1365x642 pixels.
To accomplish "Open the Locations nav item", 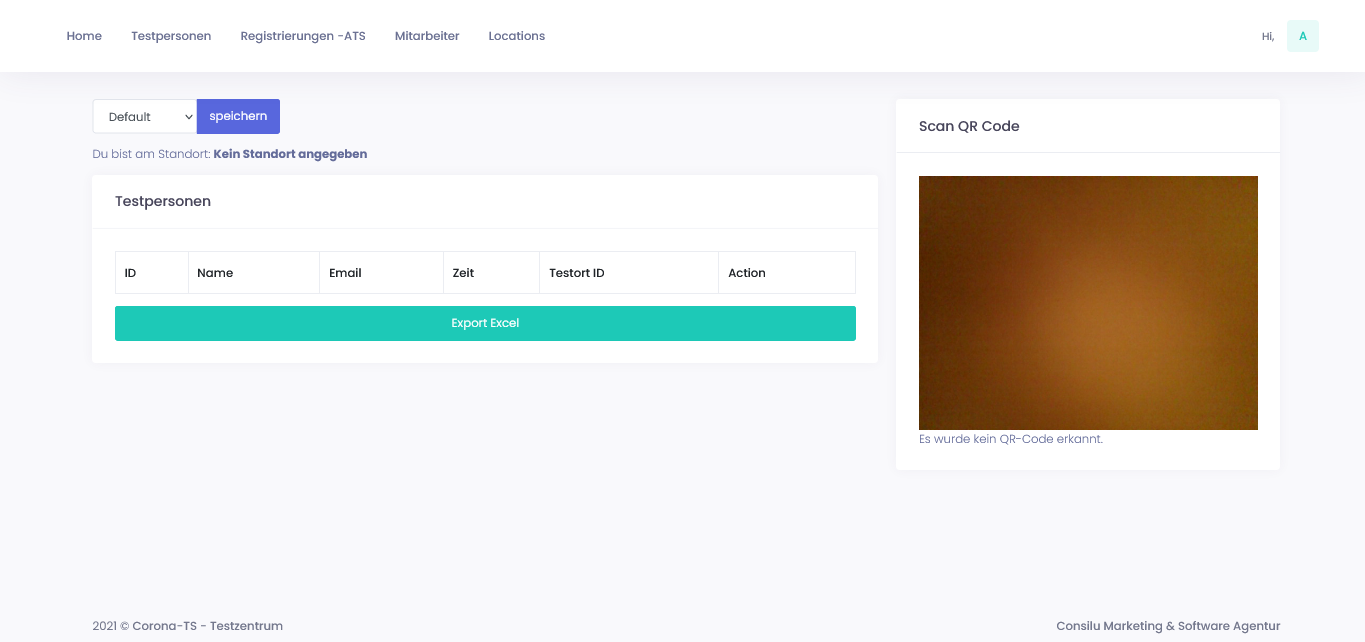I will (516, 36).
